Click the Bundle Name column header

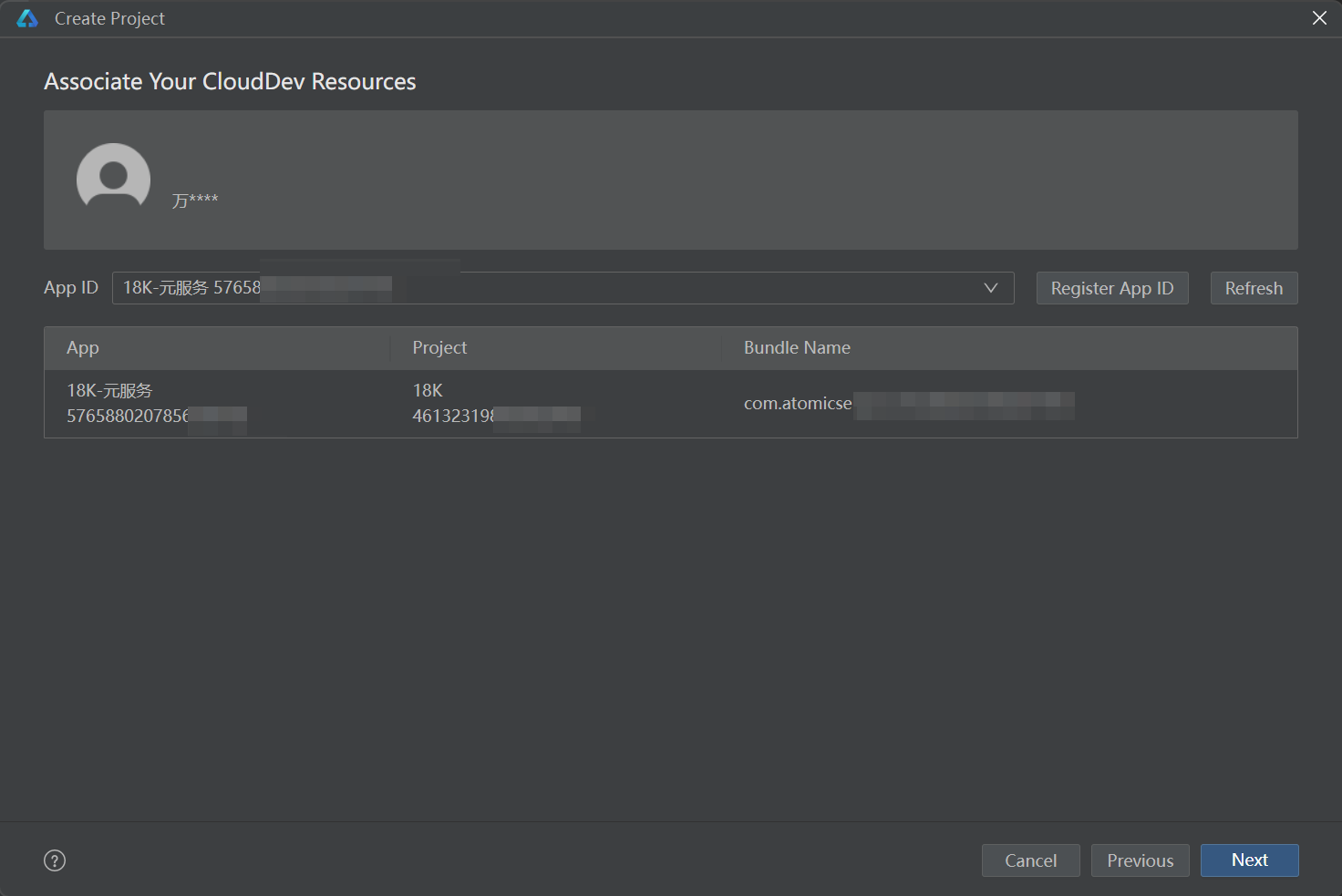click(797, 348)
